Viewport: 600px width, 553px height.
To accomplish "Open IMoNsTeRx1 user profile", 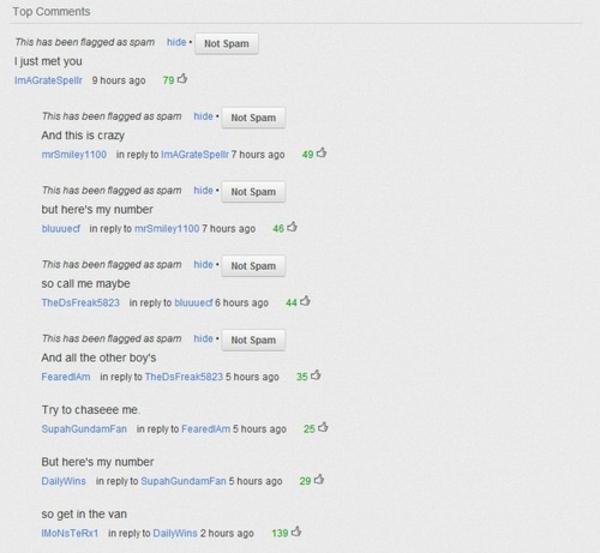I will pos(70,533).
